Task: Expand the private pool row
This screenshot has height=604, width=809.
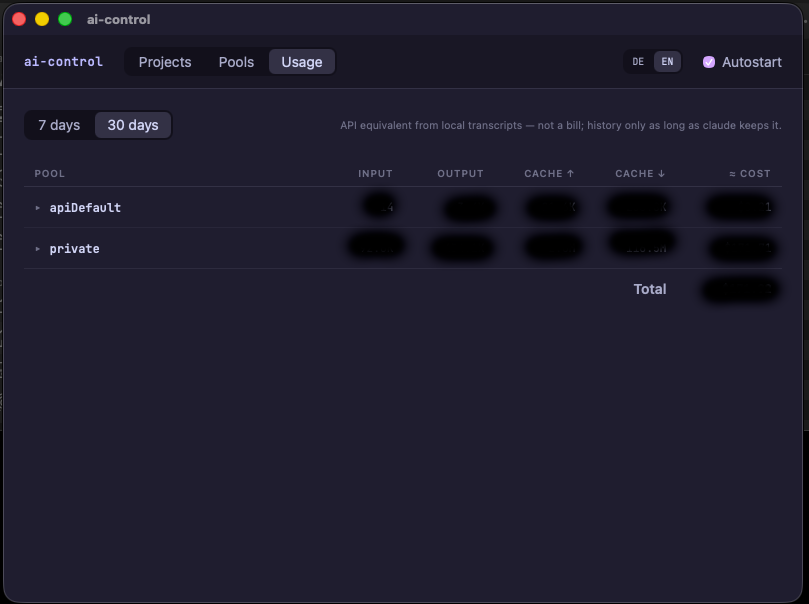Action: click(38, 249)
